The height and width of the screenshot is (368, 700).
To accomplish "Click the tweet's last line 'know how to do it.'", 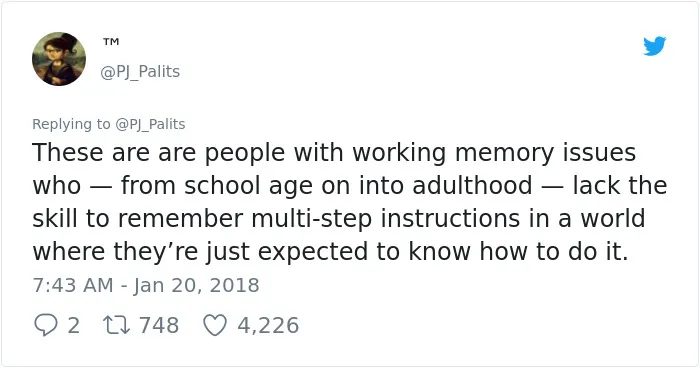I will pyautogui.click(x=518, y=251).
